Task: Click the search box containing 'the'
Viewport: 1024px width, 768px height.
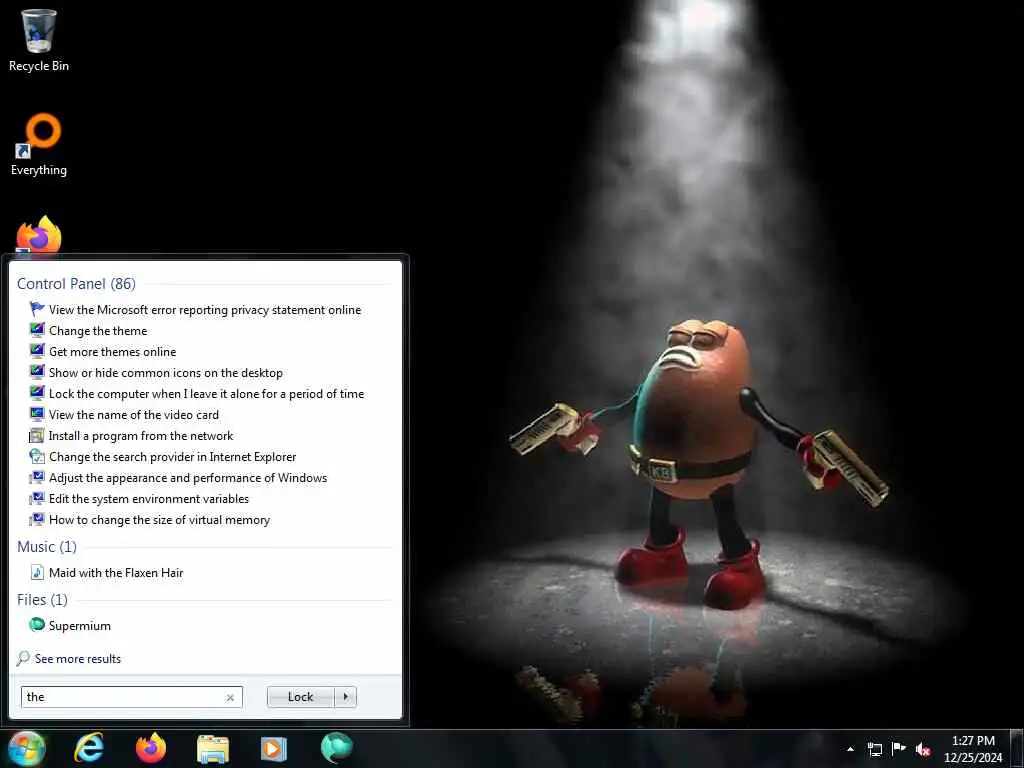Action: tap(131, 697)
